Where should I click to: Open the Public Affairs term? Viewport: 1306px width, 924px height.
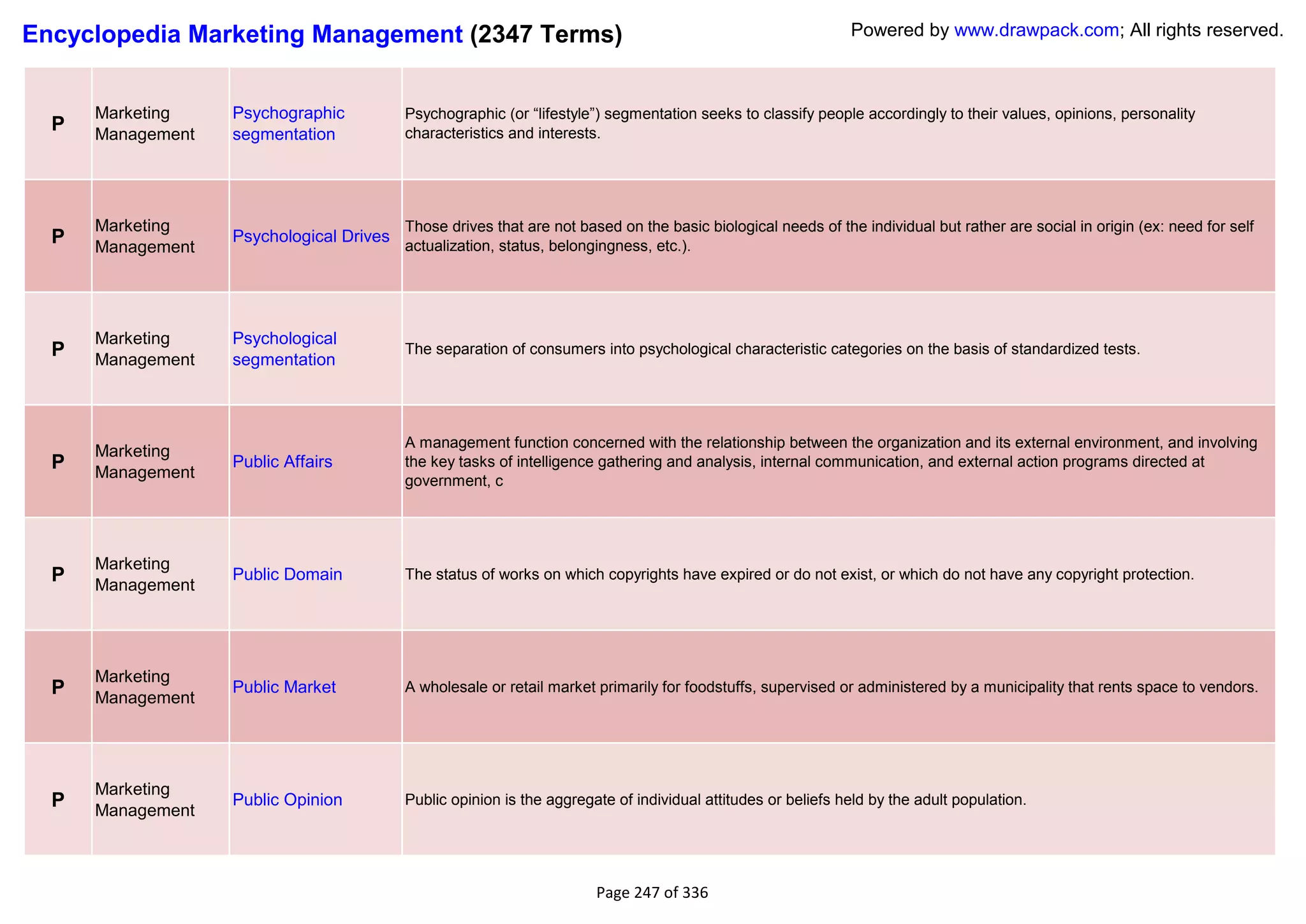pyautogui.click(x=282, y=462)
